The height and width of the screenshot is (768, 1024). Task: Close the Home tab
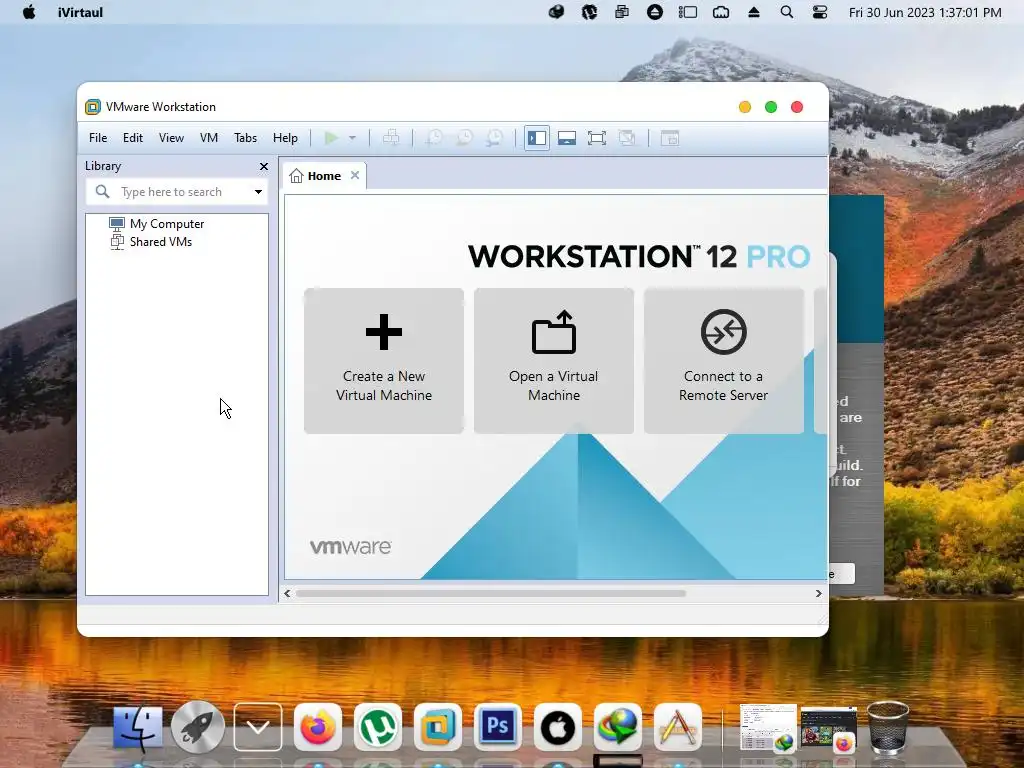coord(355,175)
